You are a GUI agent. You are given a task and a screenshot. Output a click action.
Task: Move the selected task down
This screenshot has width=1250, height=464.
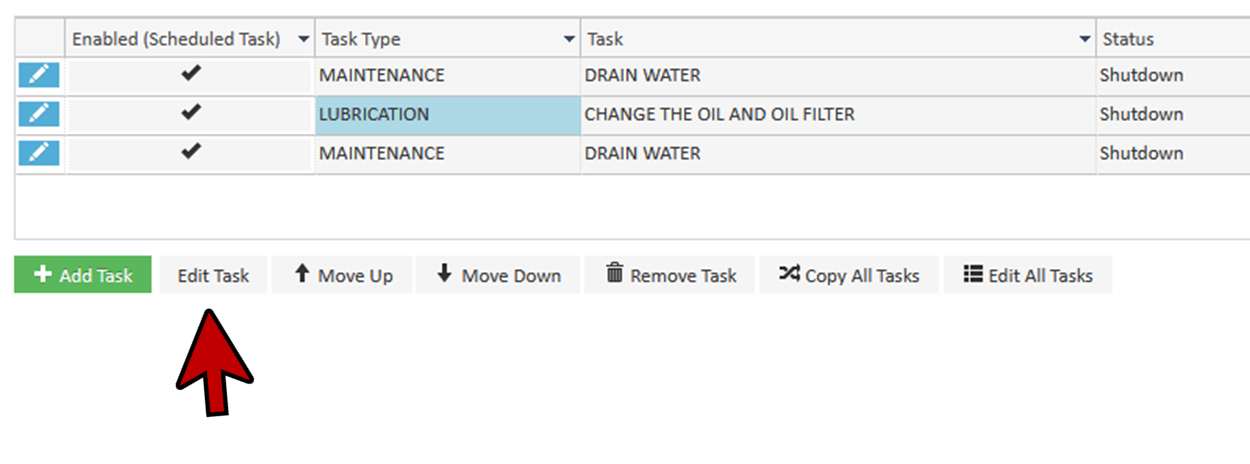498,275
